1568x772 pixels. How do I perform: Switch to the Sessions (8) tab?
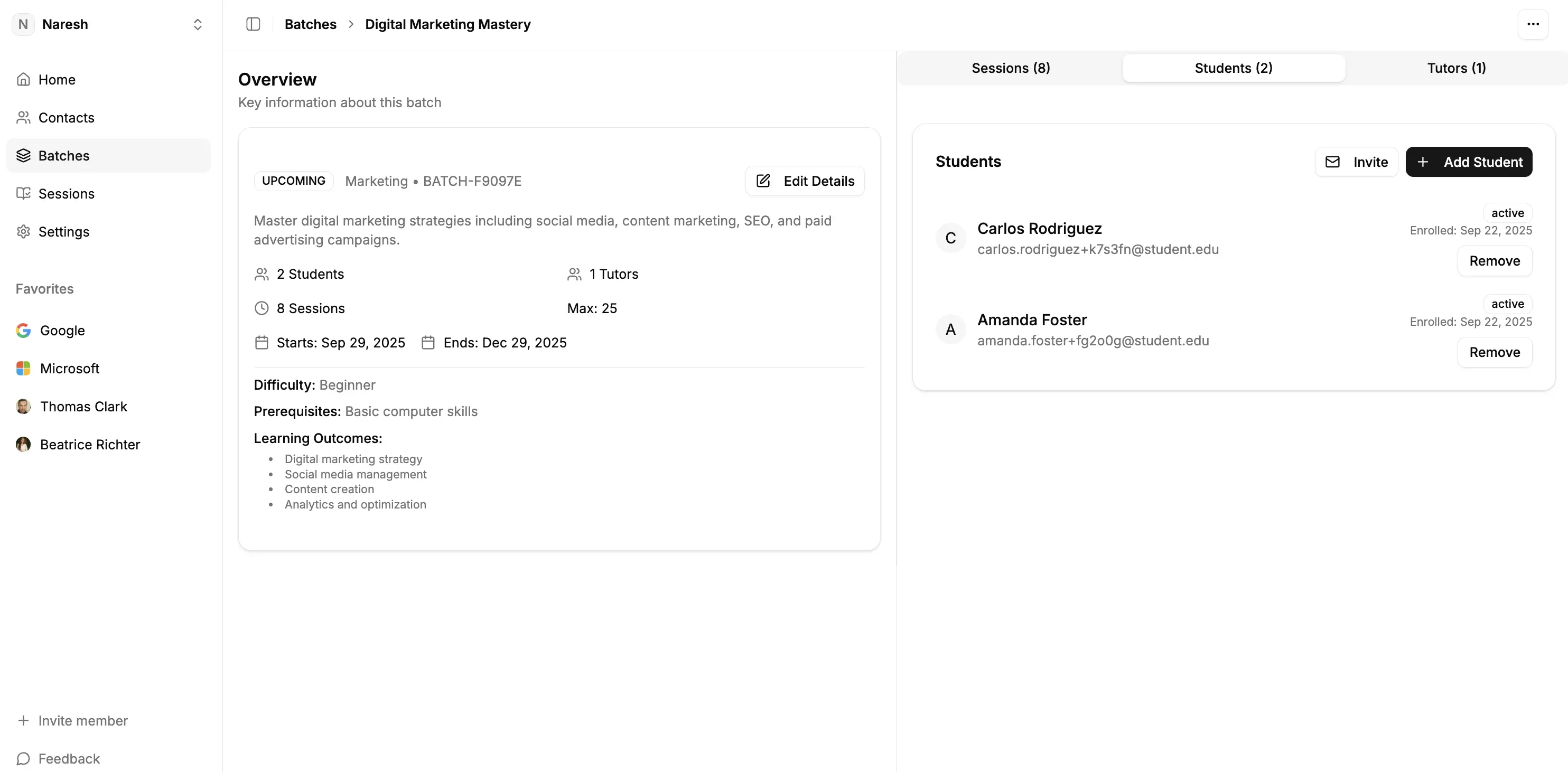1011,68
